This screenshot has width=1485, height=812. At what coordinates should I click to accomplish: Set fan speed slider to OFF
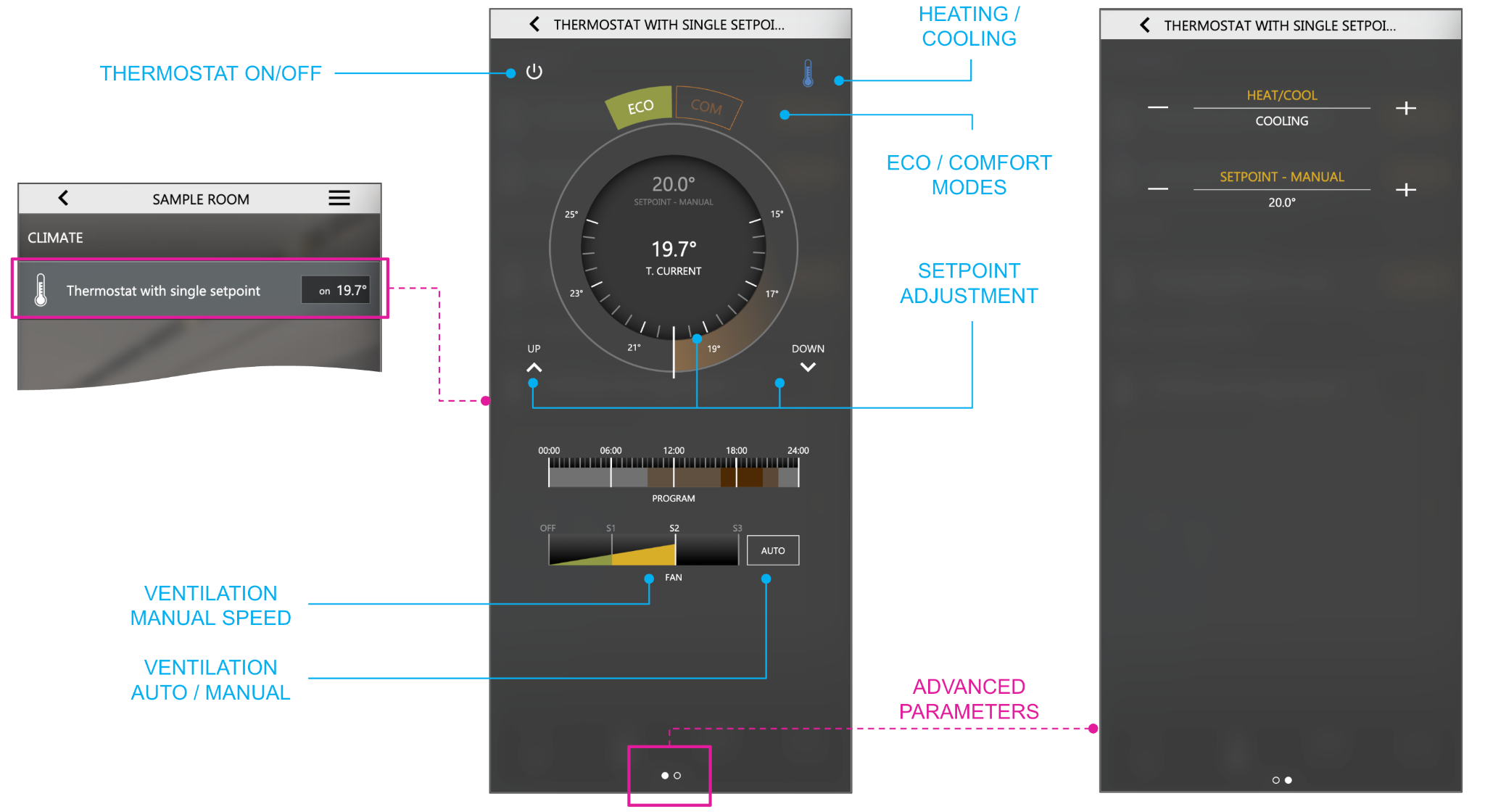click(x=550, y=550)
